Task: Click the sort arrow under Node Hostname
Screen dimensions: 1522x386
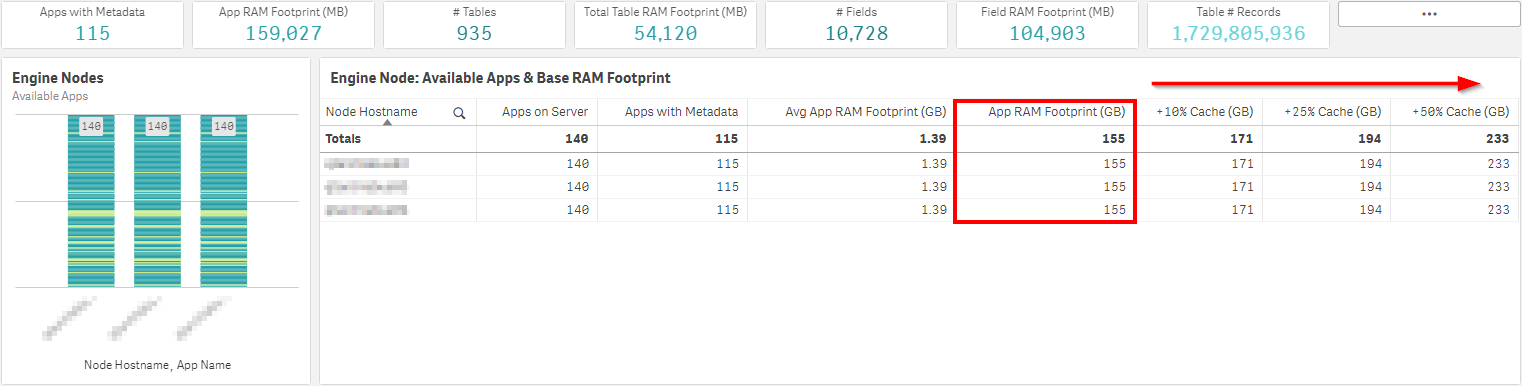Action: click(386, 122)
